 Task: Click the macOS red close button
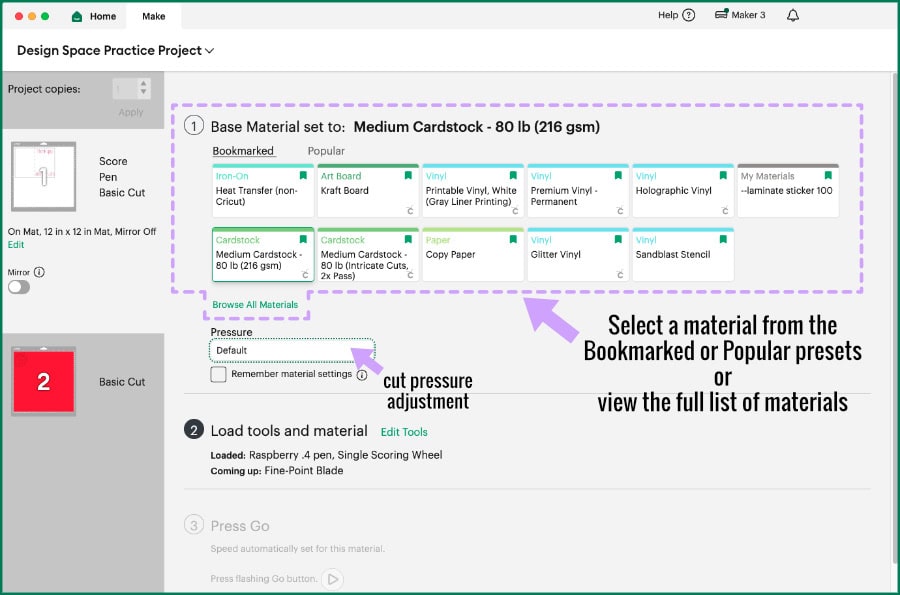click(x=19, y=16)
